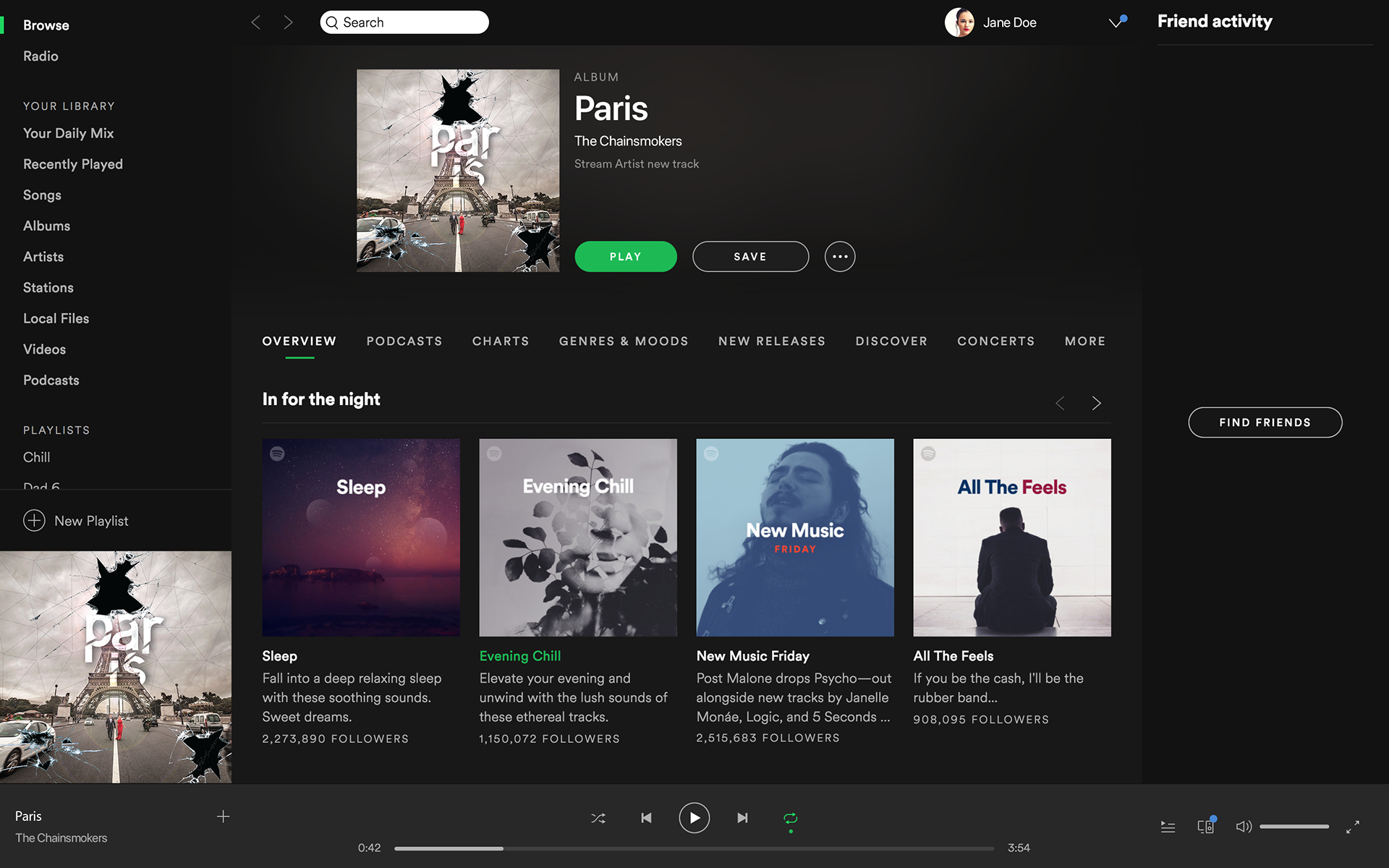
Task: Mute the volume speaker icon
Action: click(x=1244, y=826)
